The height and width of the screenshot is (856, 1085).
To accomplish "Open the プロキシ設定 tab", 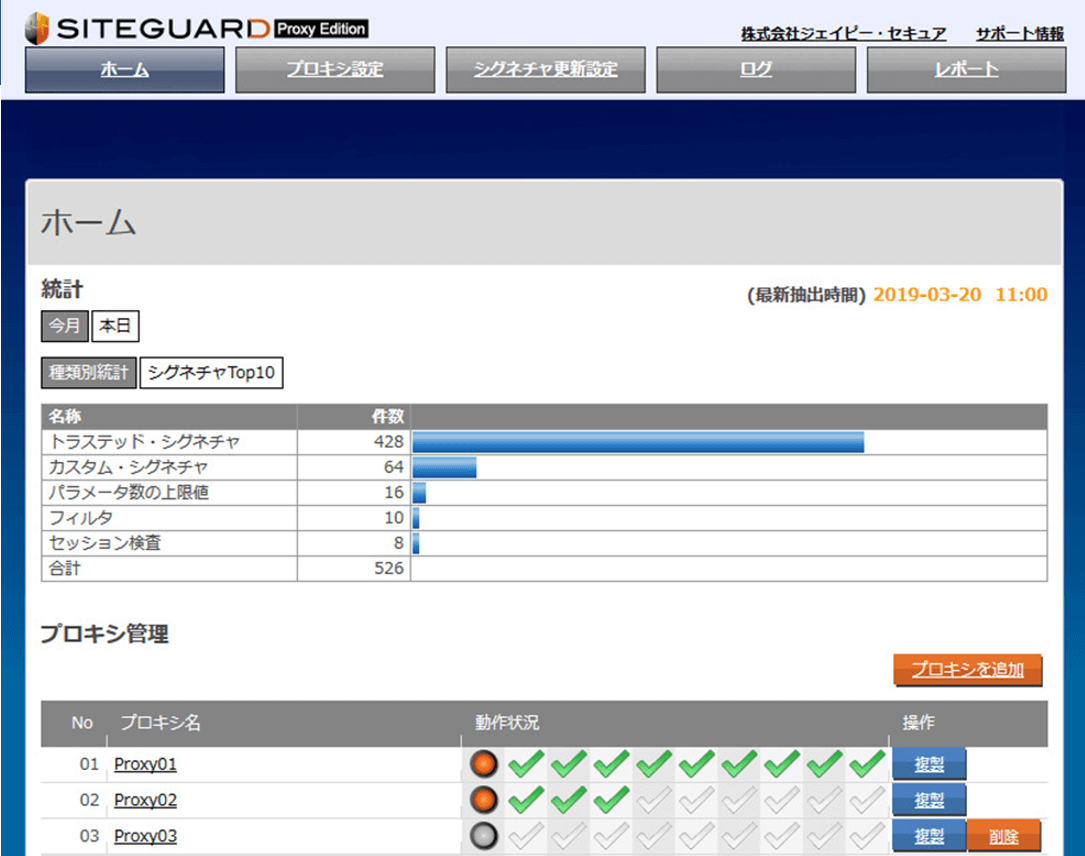I will tap(334, 69).
